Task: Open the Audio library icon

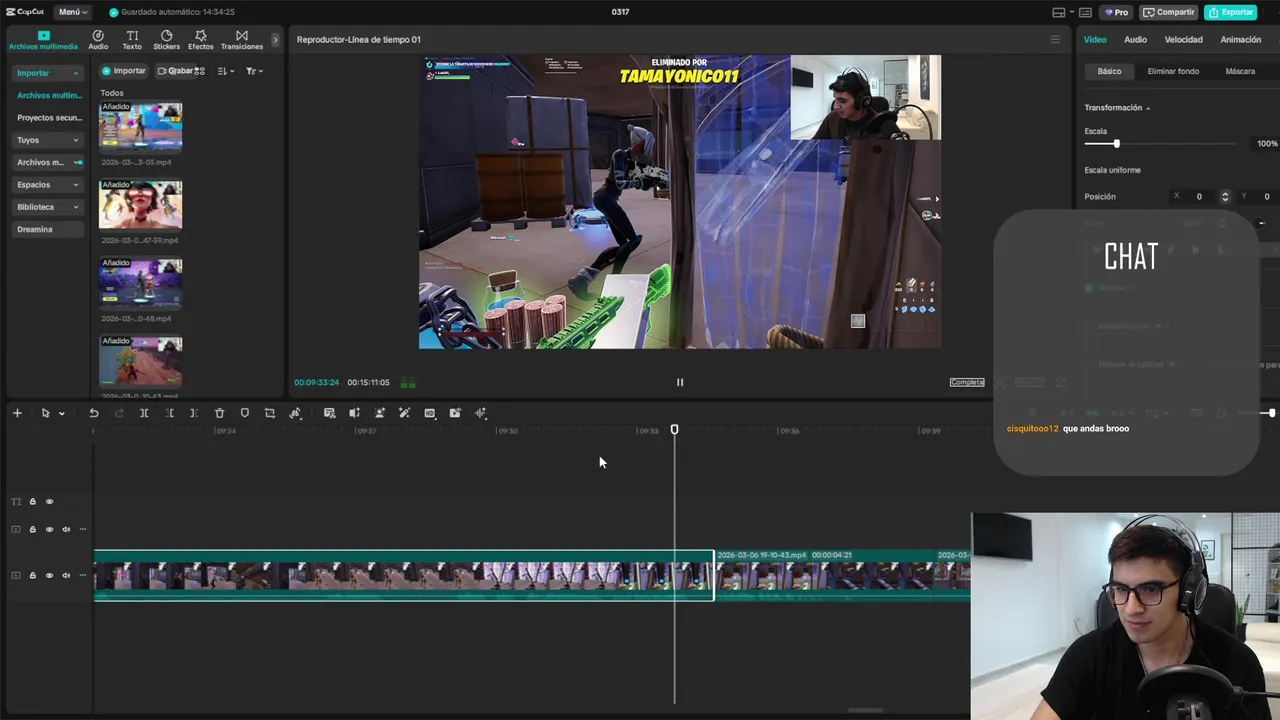Action: [x=98, y=39]
